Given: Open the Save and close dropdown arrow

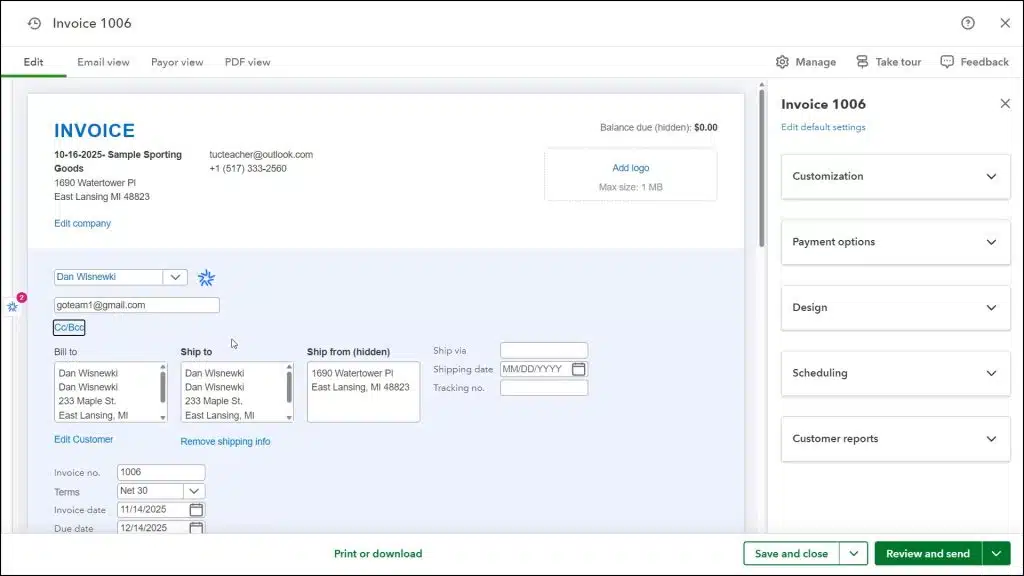Looking at the screenshot, I should point(854,554).
